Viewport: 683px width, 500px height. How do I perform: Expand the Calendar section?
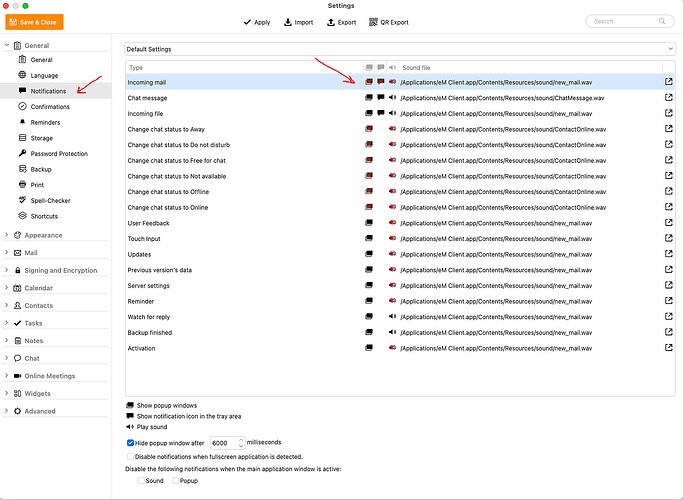pos(7,287)
